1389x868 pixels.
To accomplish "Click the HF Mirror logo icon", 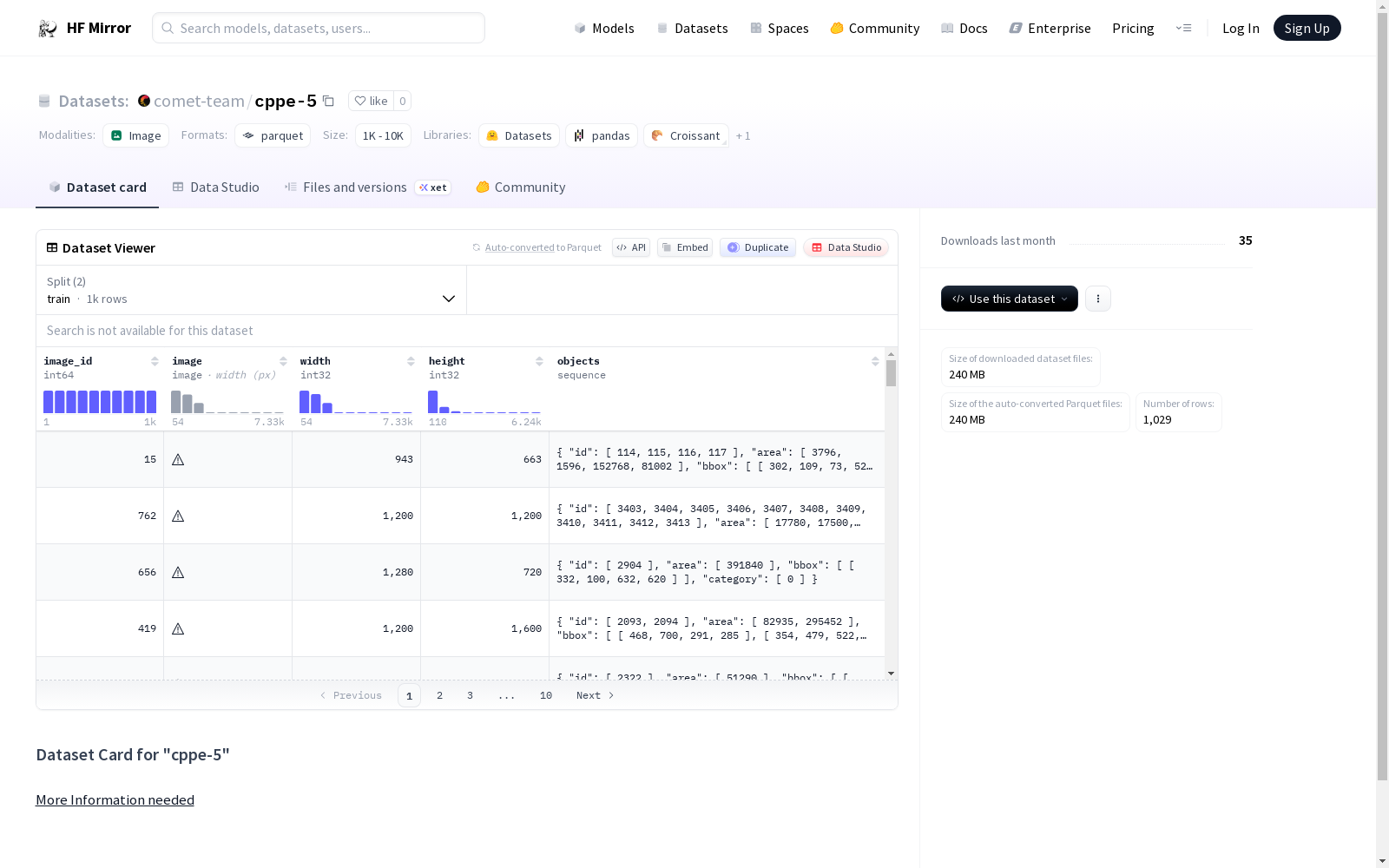I will [48, 29].
